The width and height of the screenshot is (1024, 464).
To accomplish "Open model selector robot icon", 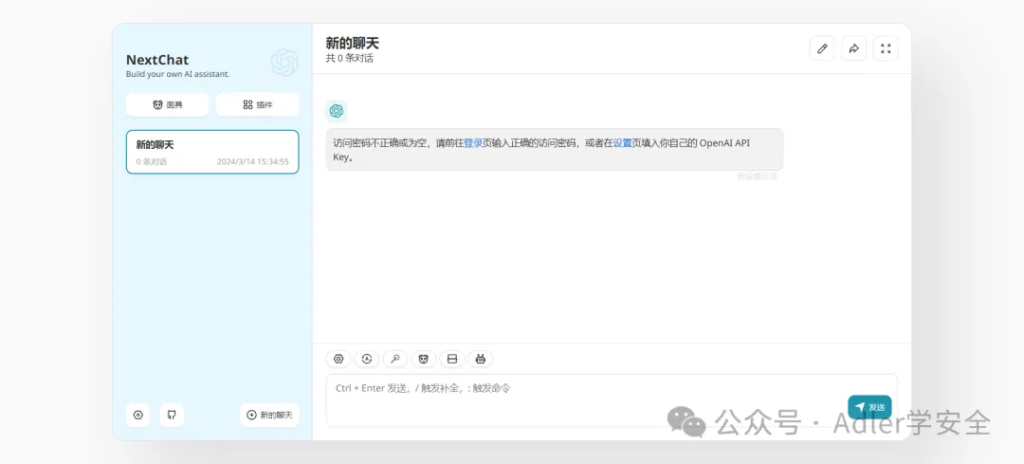I will coord(481,359).
